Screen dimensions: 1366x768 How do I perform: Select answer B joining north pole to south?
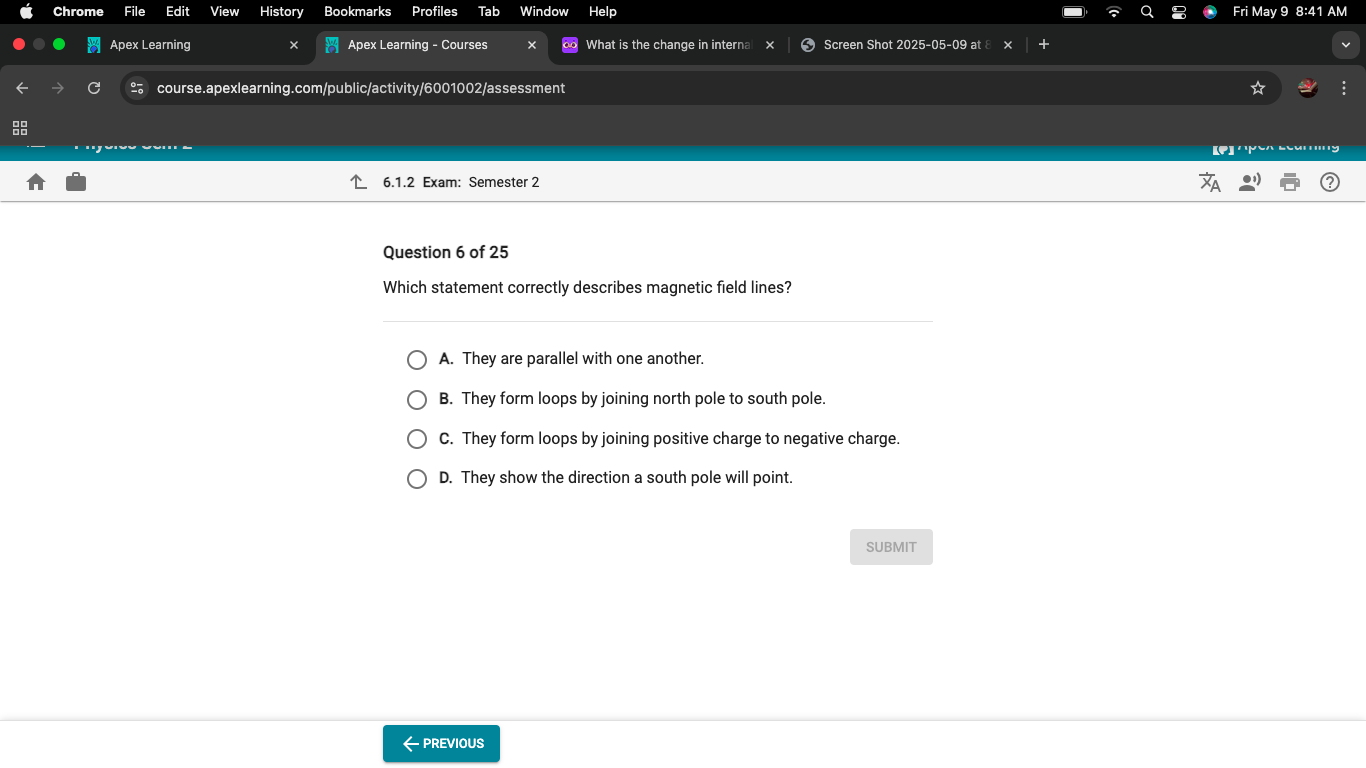[417, 399]
